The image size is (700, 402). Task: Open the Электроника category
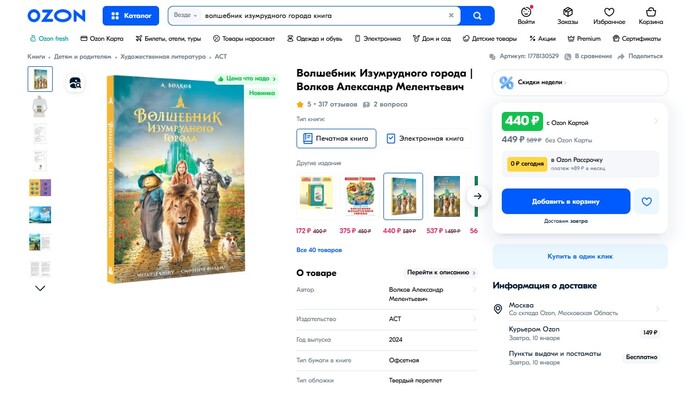(377, 38)
